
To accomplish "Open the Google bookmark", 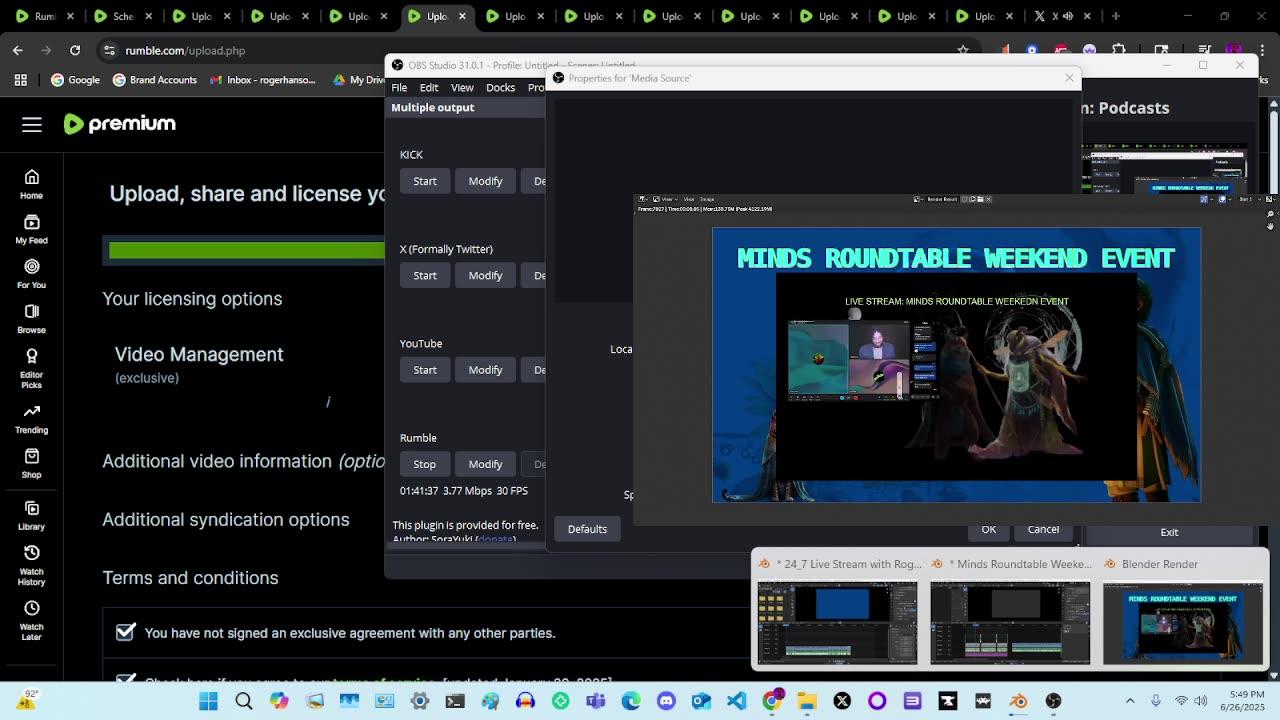I will click(75, 80).
